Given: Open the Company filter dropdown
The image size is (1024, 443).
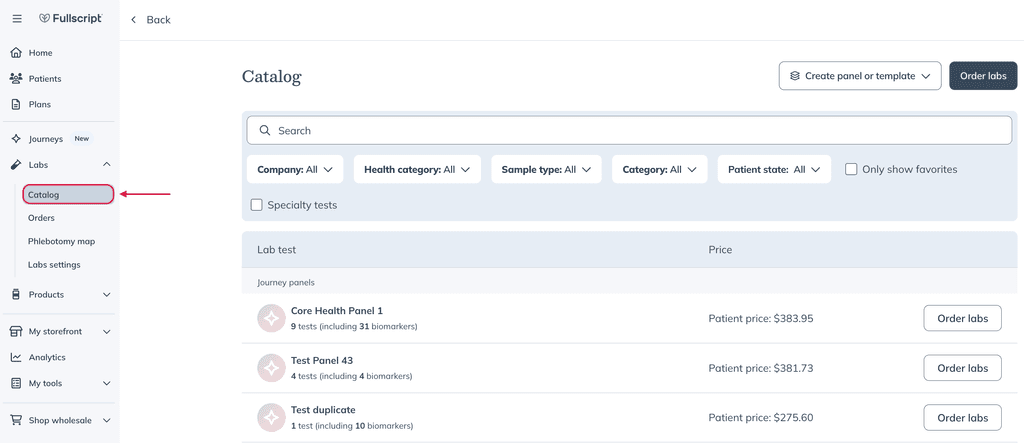Looking at the screenshot, I should click(x=295, y=169).
